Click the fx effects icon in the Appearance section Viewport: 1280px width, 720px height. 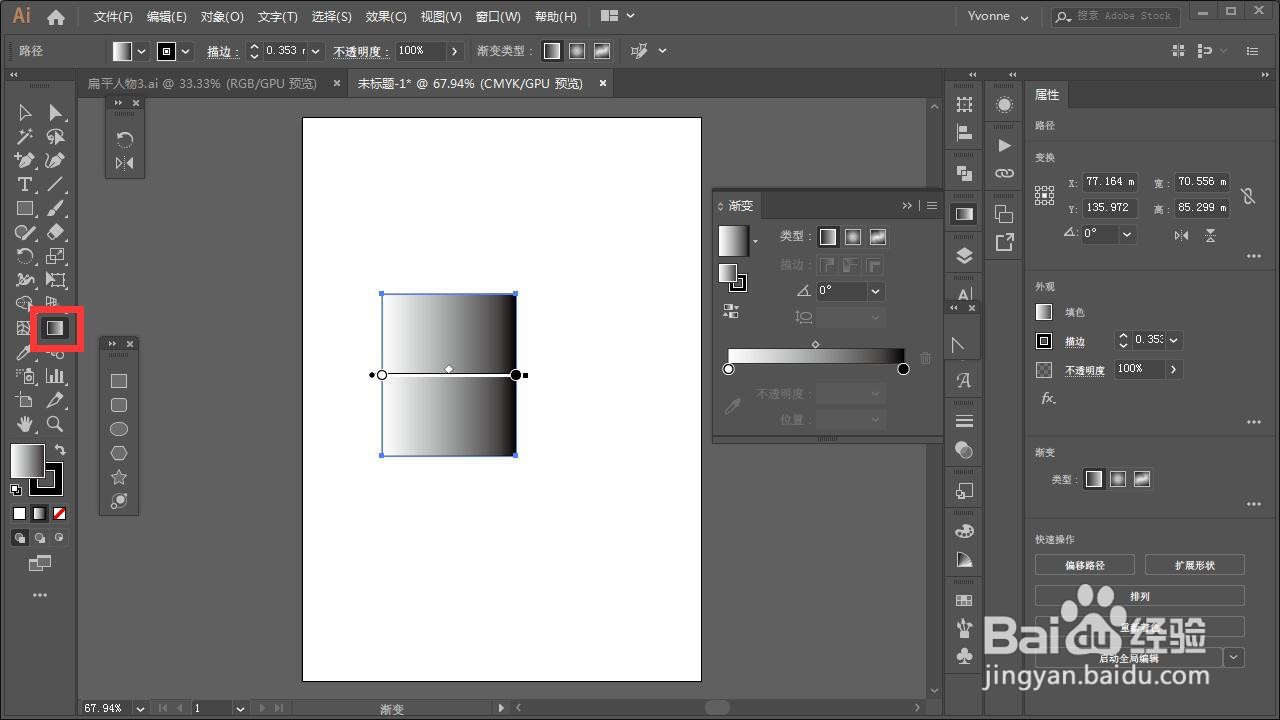(x=1047, y=398)
